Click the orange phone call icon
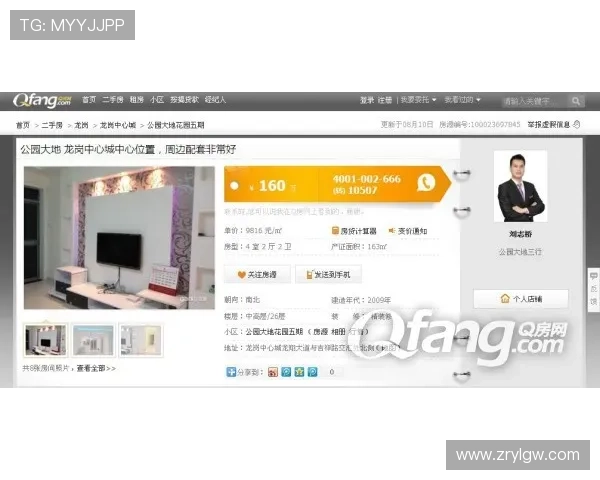The height and width of the screenshot is (480, 600). (426, 182)
